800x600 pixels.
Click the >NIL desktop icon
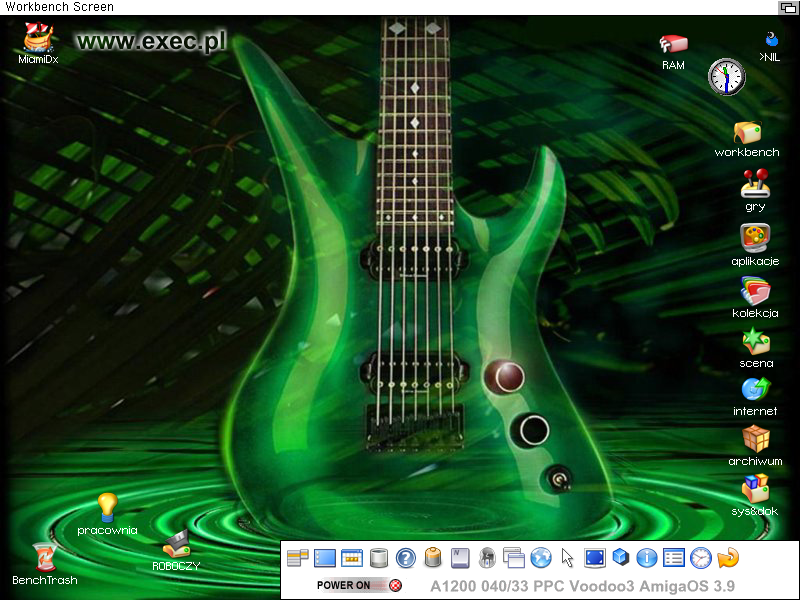tap(770, 40)
